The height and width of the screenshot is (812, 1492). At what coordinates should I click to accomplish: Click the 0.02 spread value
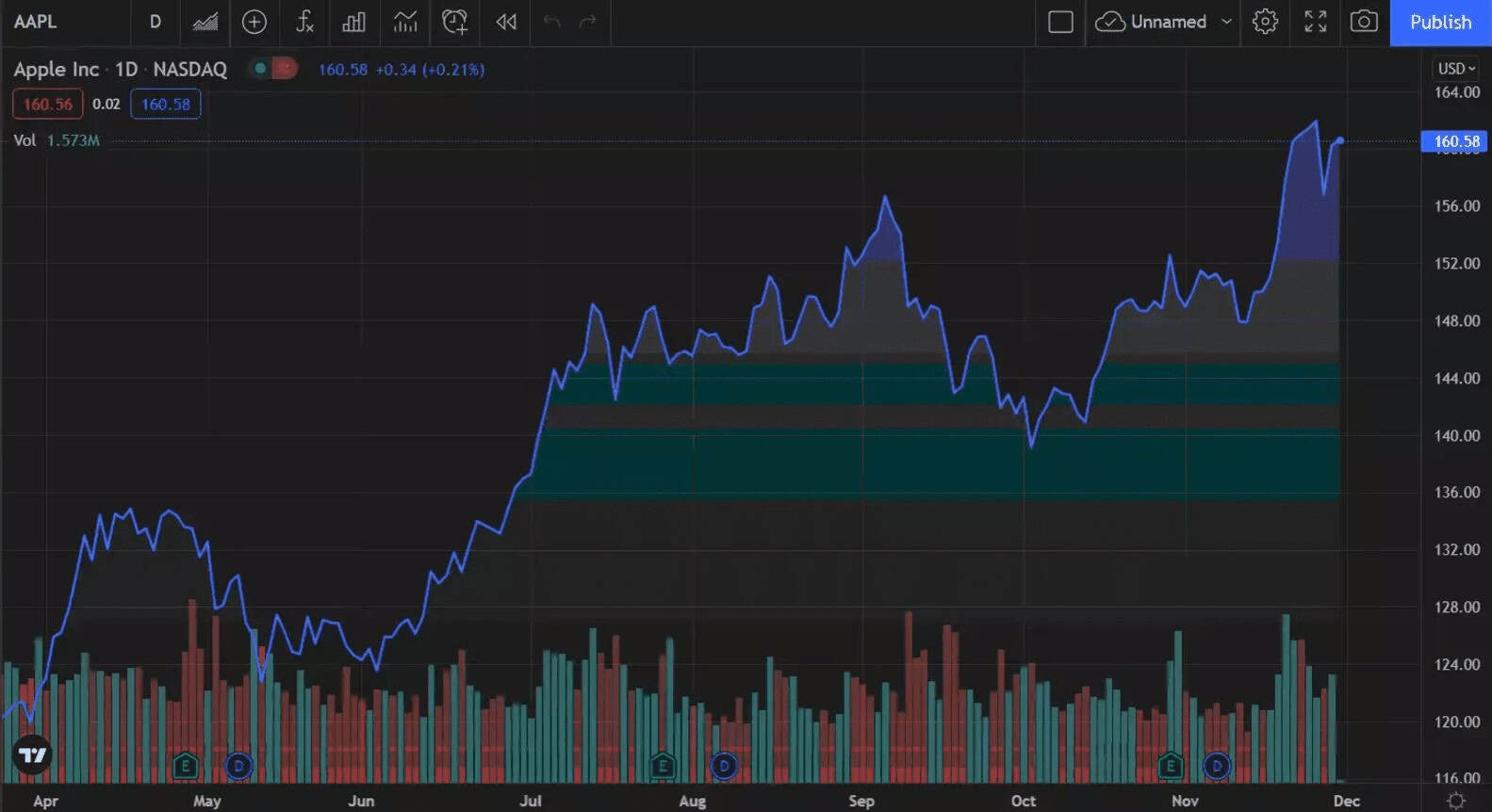coord(107,105)
